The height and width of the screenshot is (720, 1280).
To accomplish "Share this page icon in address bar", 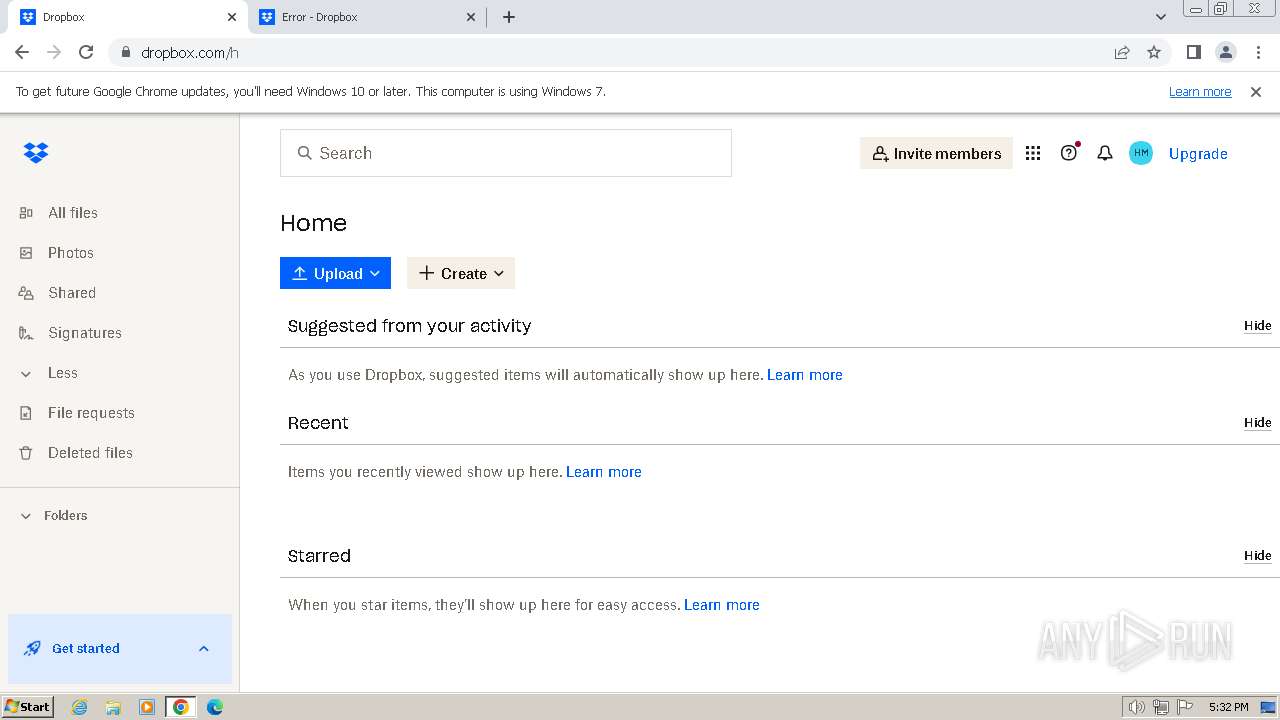I will click(x=1122, y=52).
